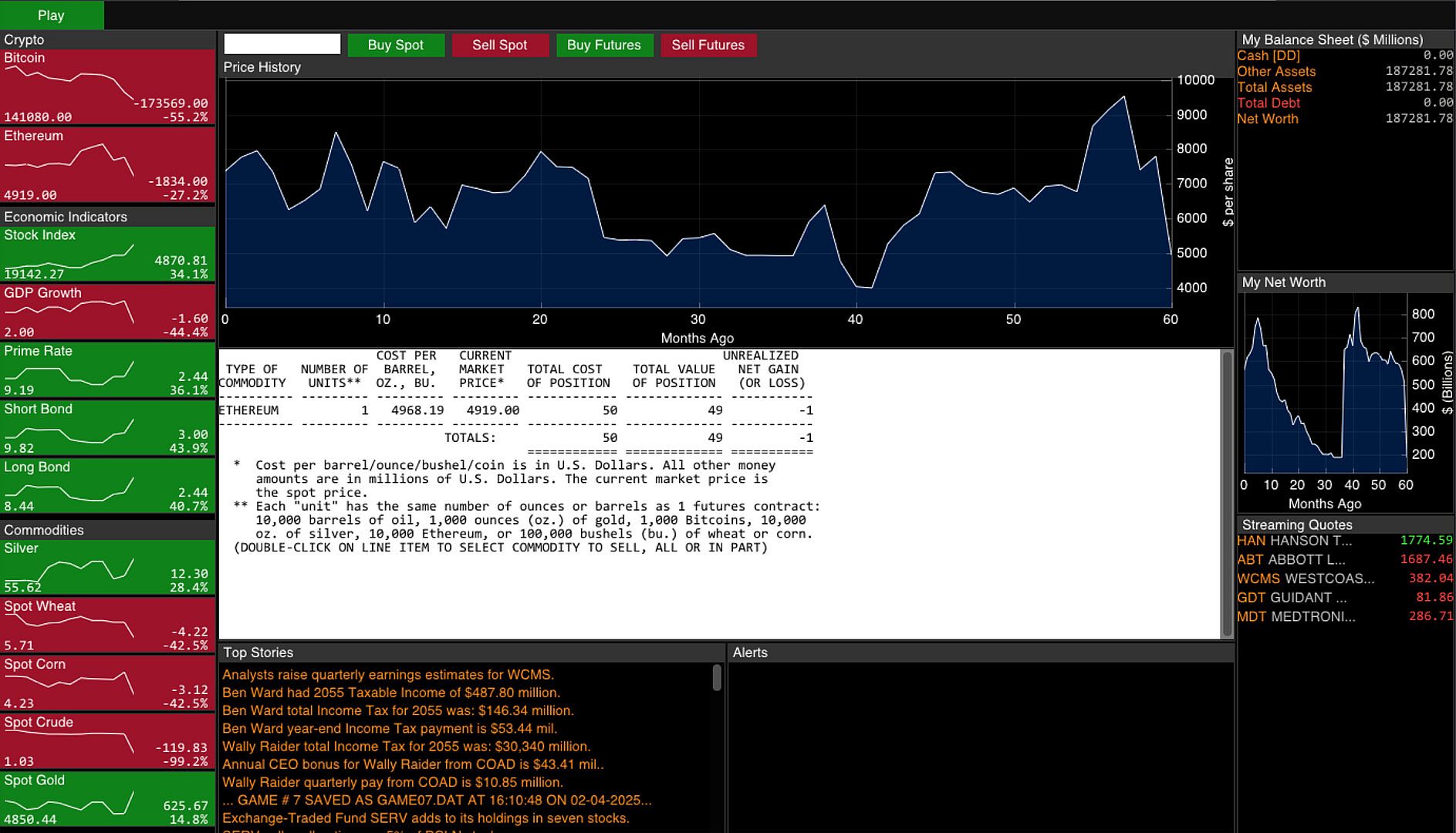The image size is (1456, 833).
Task: Select the ETHEREUM line item in holdings table
Action: [x=515, y=410]
